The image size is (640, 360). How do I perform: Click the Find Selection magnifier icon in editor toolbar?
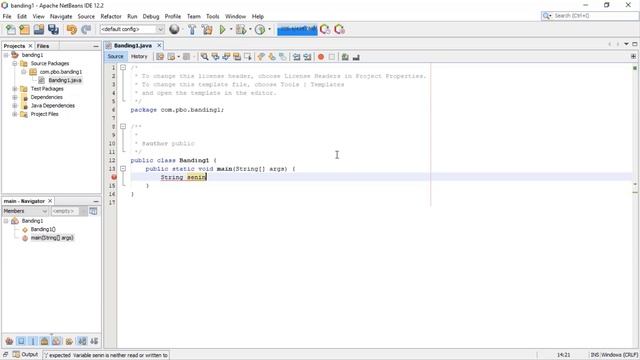tap(204, 57)
